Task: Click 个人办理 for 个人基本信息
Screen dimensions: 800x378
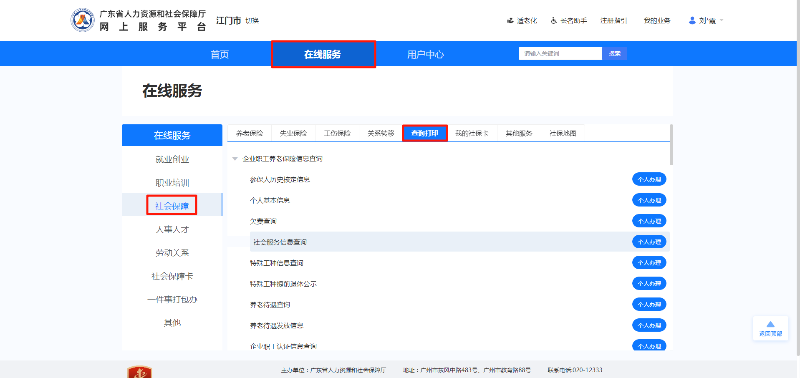Action: point(649,200)
